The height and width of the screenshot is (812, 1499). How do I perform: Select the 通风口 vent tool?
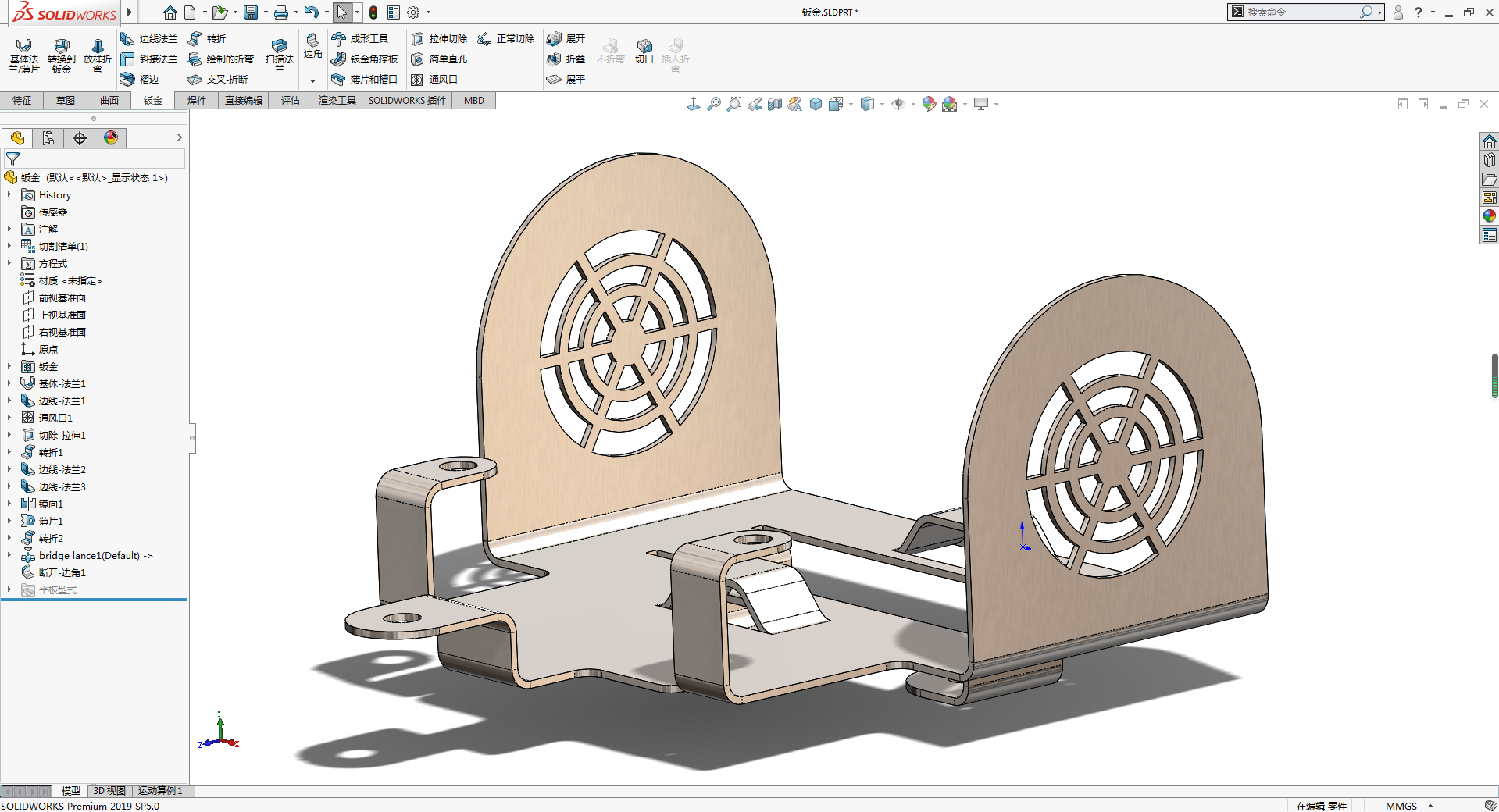tap(434, 80)
